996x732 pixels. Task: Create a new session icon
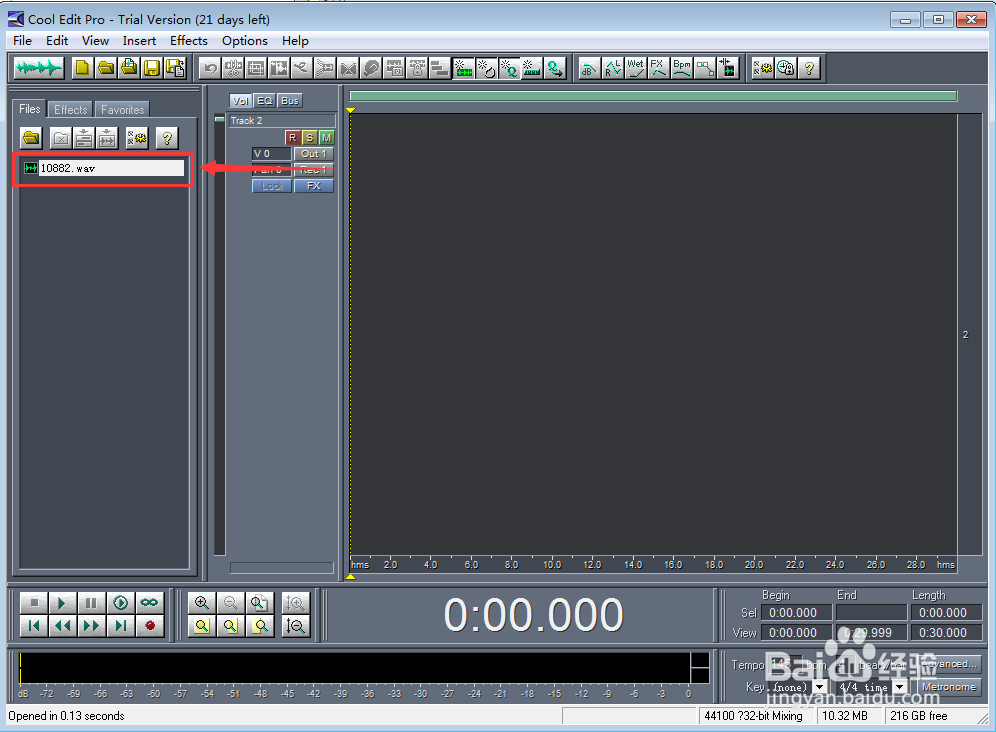[x=82, y=67]
